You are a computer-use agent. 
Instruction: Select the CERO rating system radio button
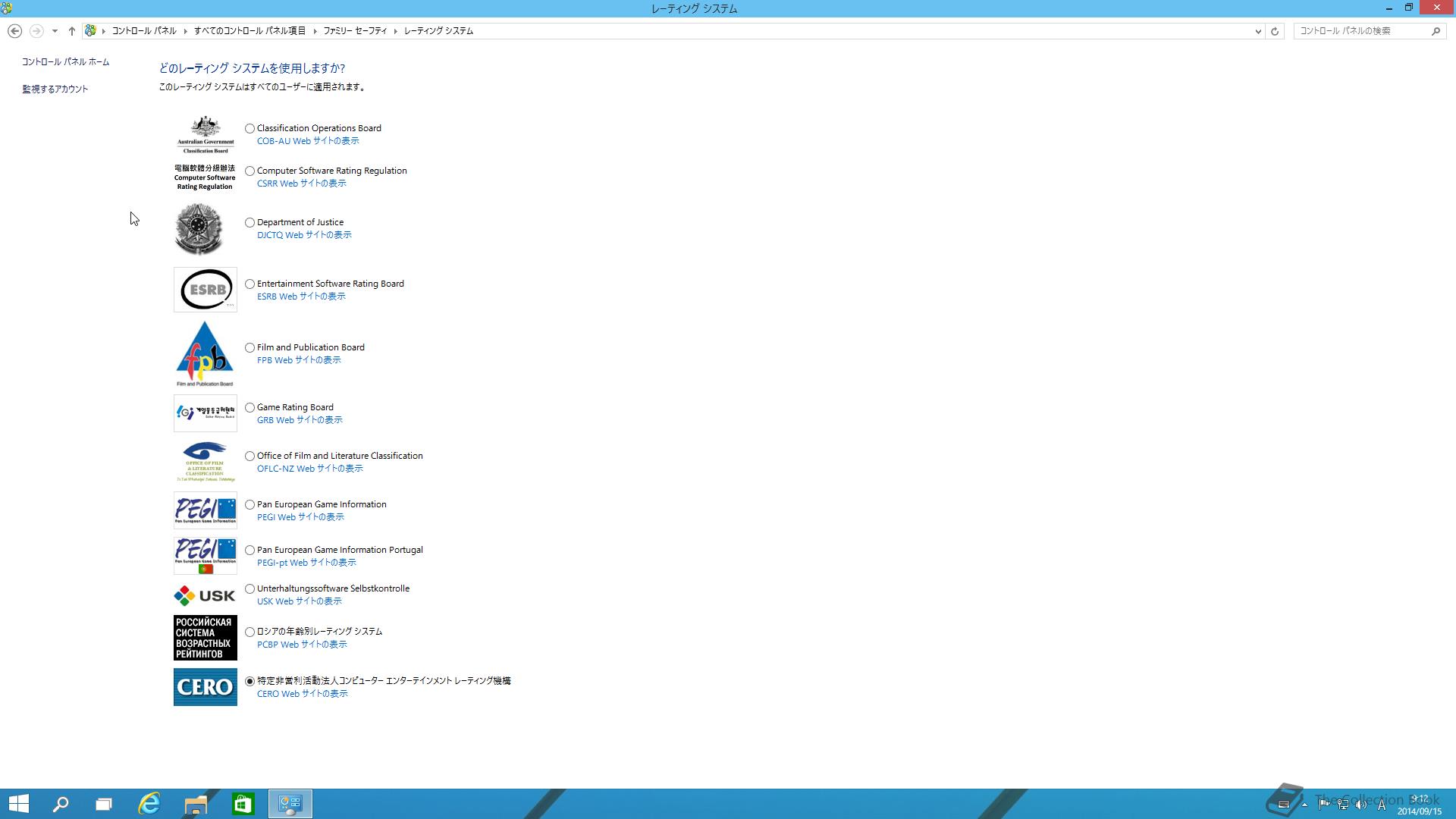249,682
